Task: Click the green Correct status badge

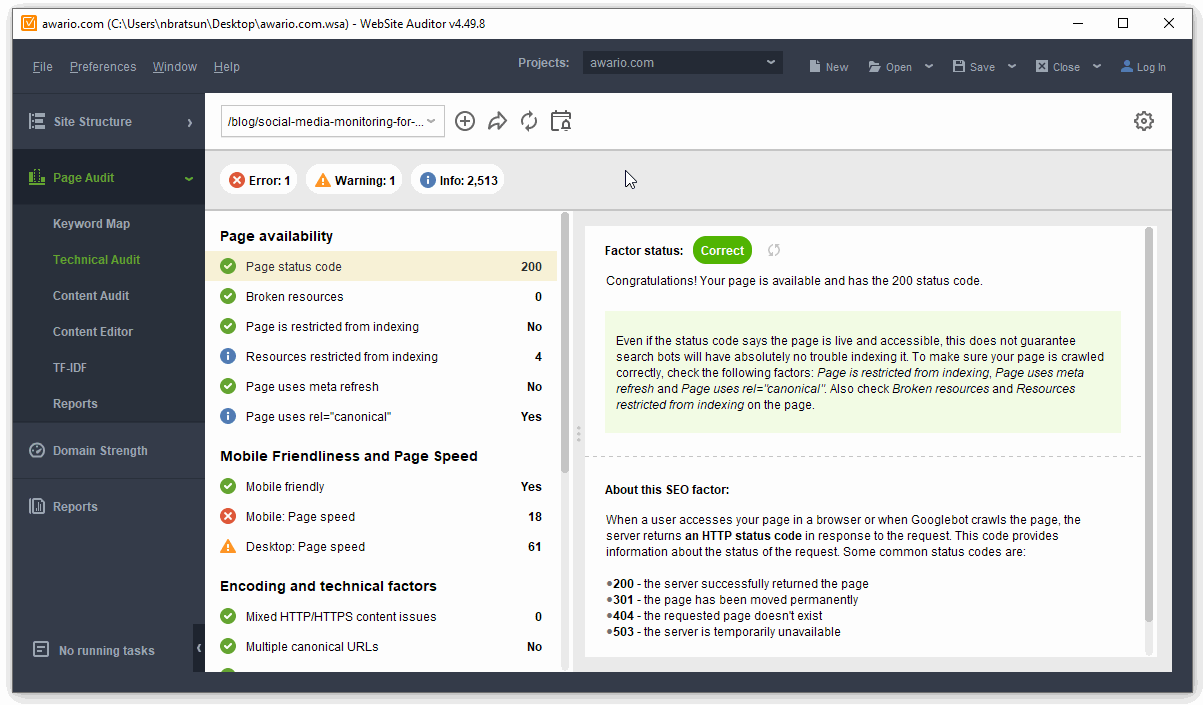Action: point(722,251)
